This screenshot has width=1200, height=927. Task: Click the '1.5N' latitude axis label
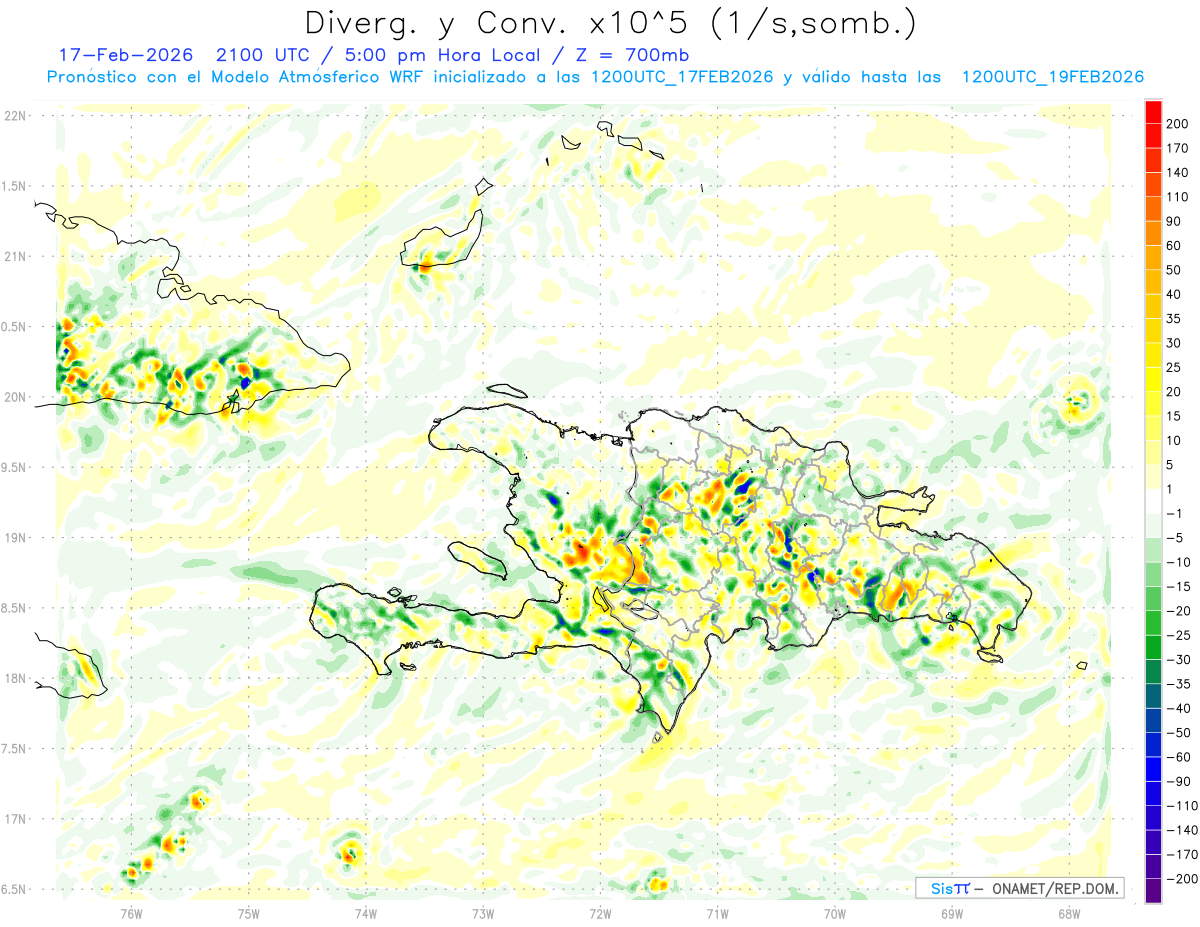tap(14, 186)
